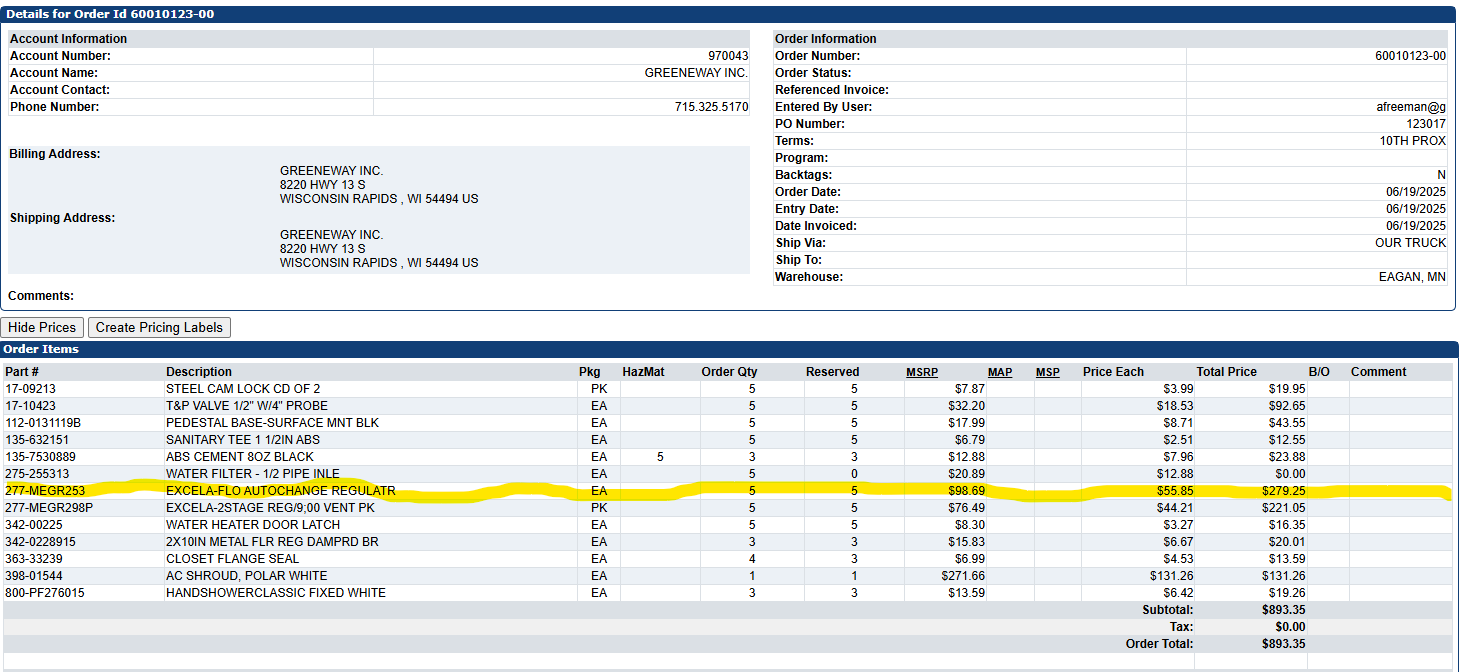This screenshot has width=1464, height=672.
Task: Open the MAP column header link
Action: coord(1000,372)
